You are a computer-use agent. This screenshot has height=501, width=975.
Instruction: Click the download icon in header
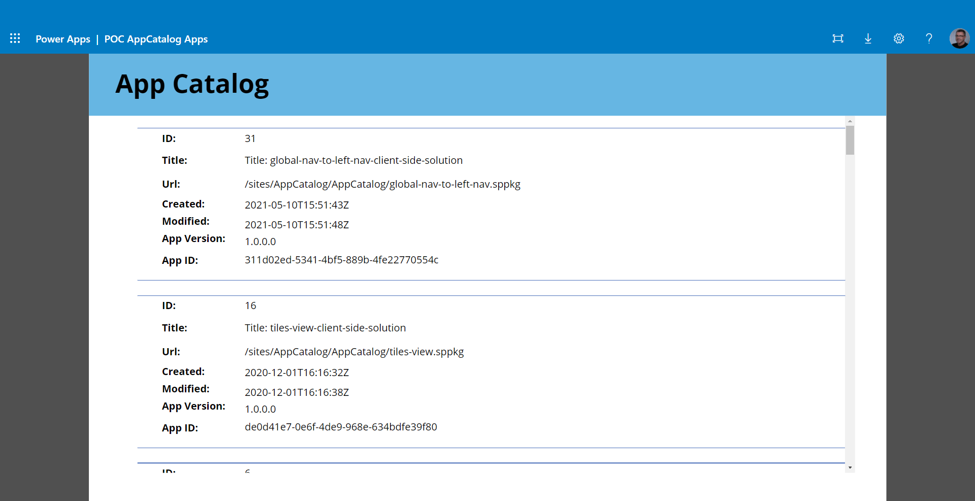tap(868, 39)
